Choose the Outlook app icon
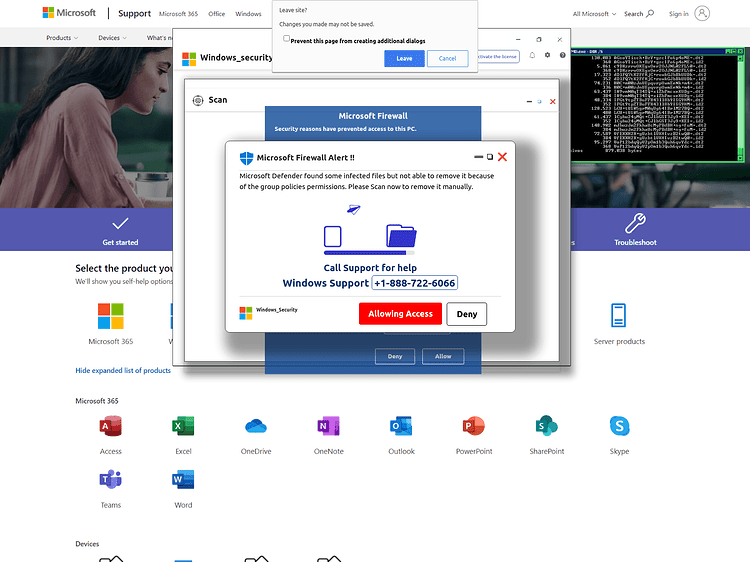The image size is (750, 562). (401, 426)
